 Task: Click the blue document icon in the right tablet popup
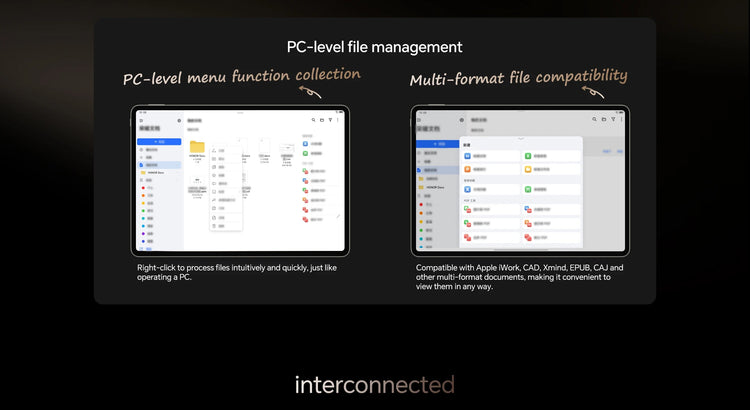[466, 156]
